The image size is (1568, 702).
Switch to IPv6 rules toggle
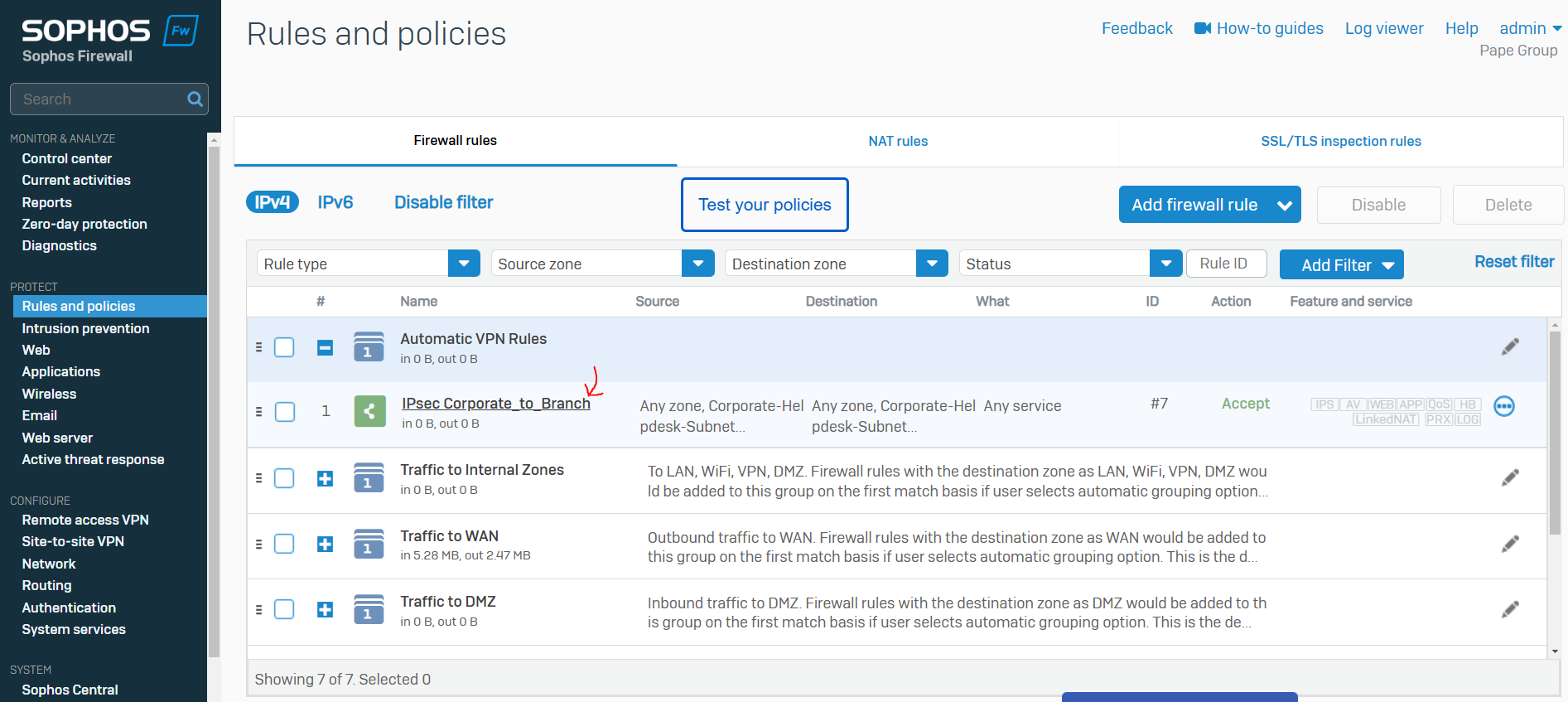pos(335,202)
